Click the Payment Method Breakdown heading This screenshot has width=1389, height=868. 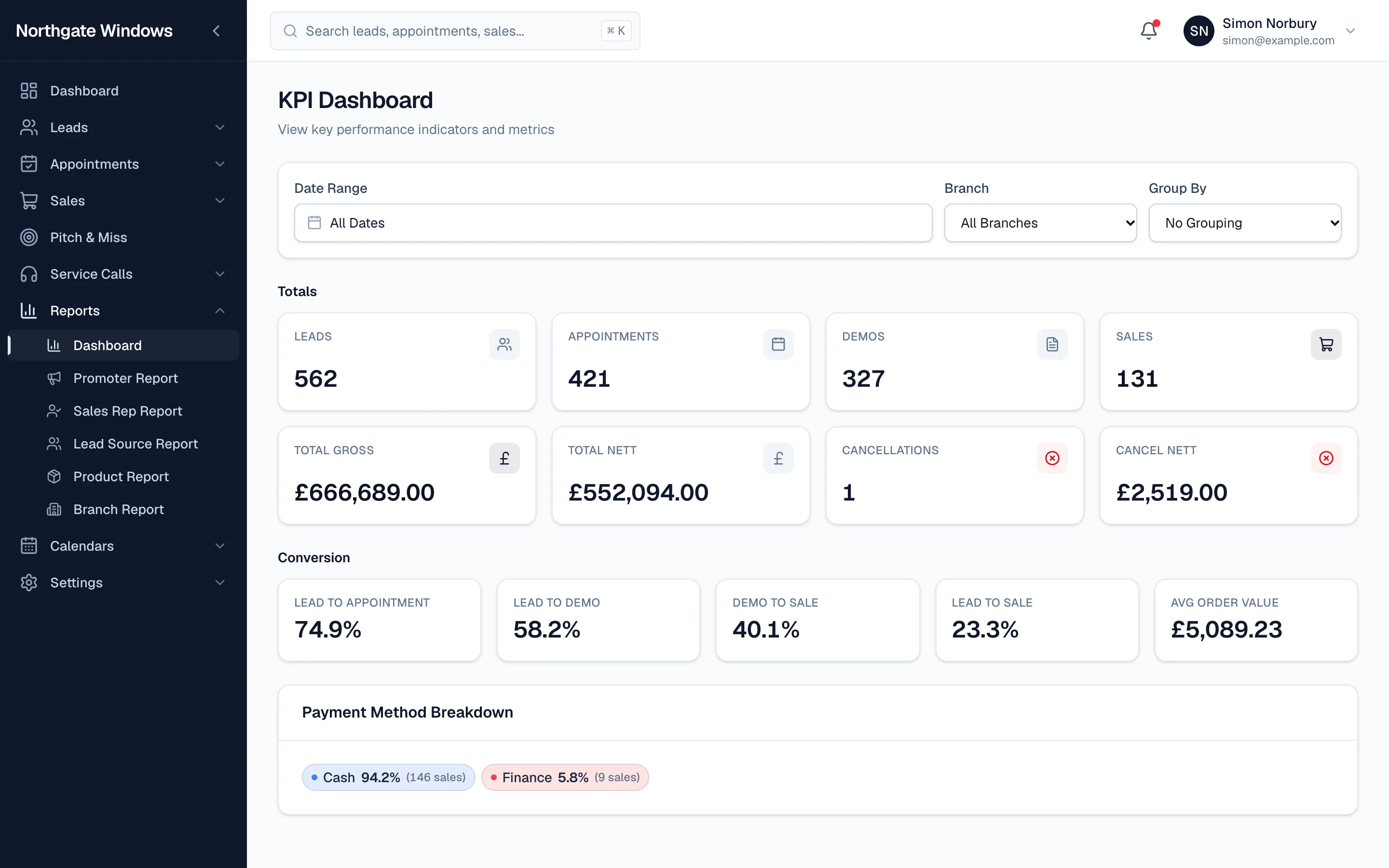point(408,712)
